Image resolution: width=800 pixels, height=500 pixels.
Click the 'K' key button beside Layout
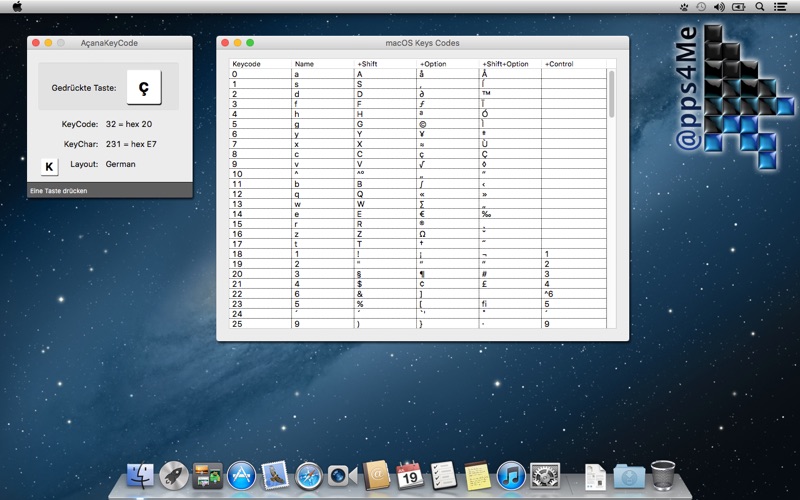[x=48, y=166]
